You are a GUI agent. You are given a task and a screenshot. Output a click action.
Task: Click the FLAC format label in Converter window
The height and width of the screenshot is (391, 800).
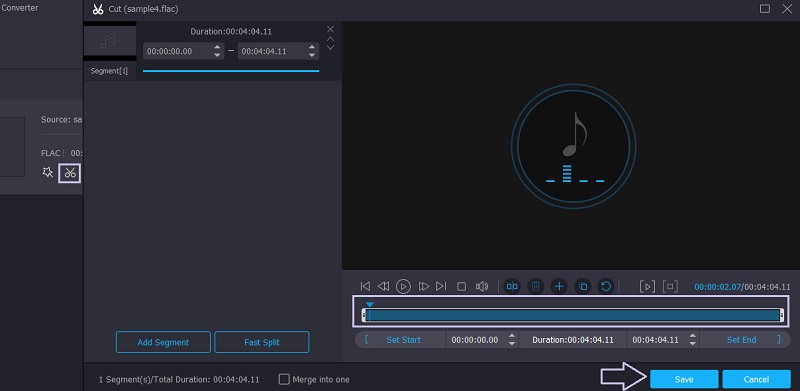pyautogui.click(x=51, y=153)
